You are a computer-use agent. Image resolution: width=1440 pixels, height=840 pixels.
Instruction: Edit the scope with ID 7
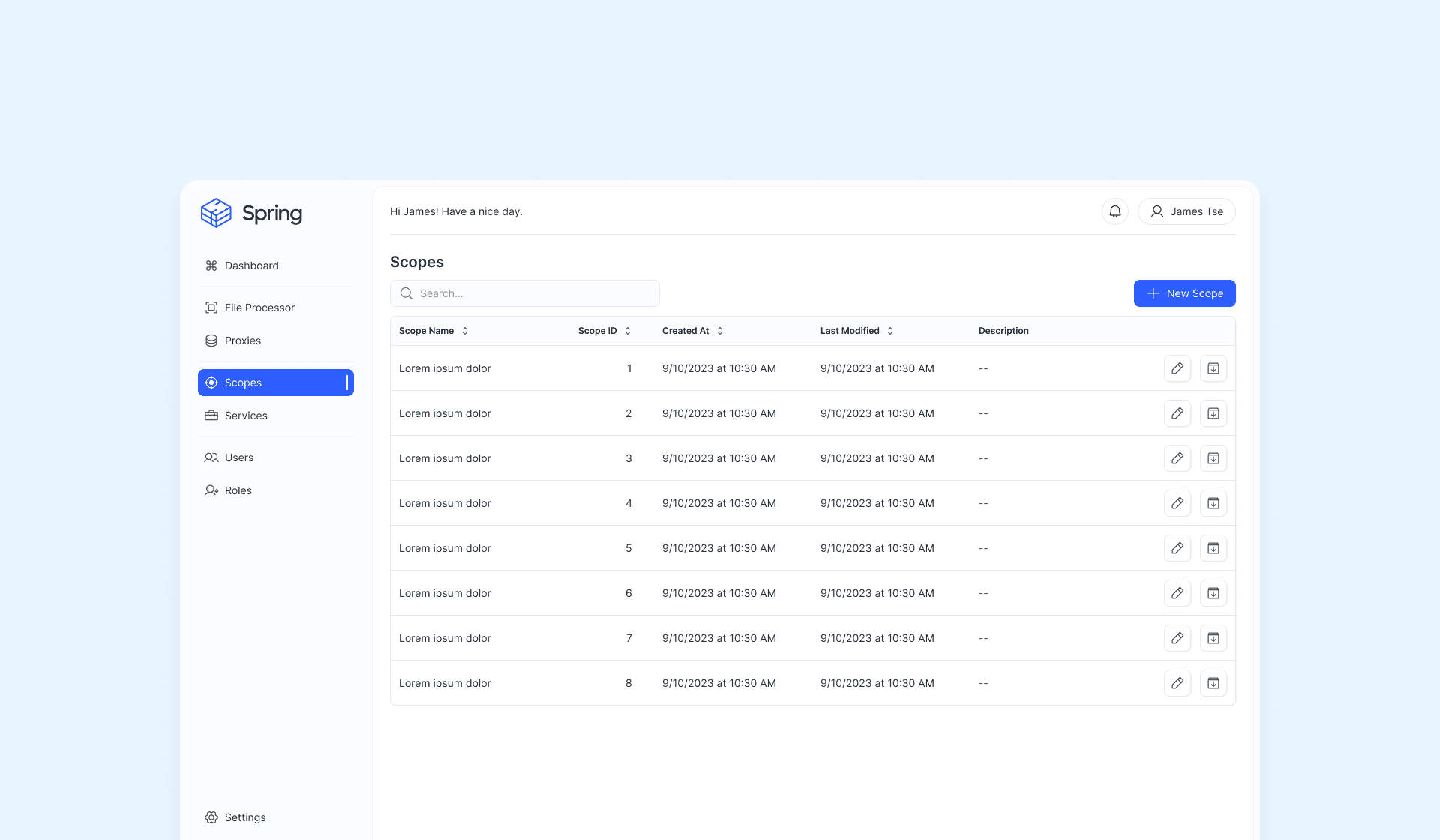[1177, 638]
